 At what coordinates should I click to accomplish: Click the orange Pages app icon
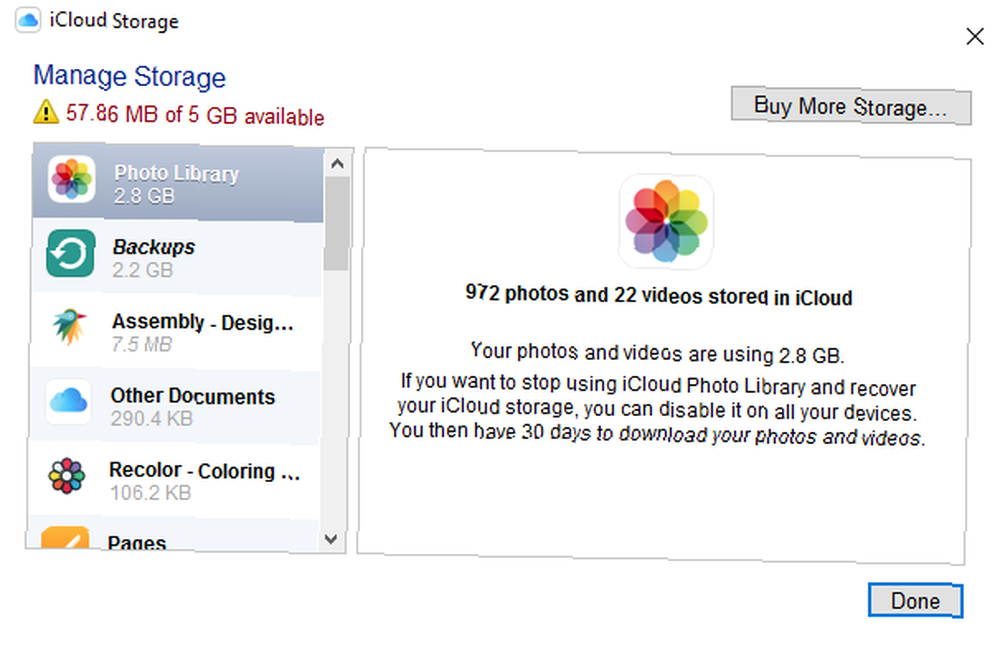click(65, 537)
